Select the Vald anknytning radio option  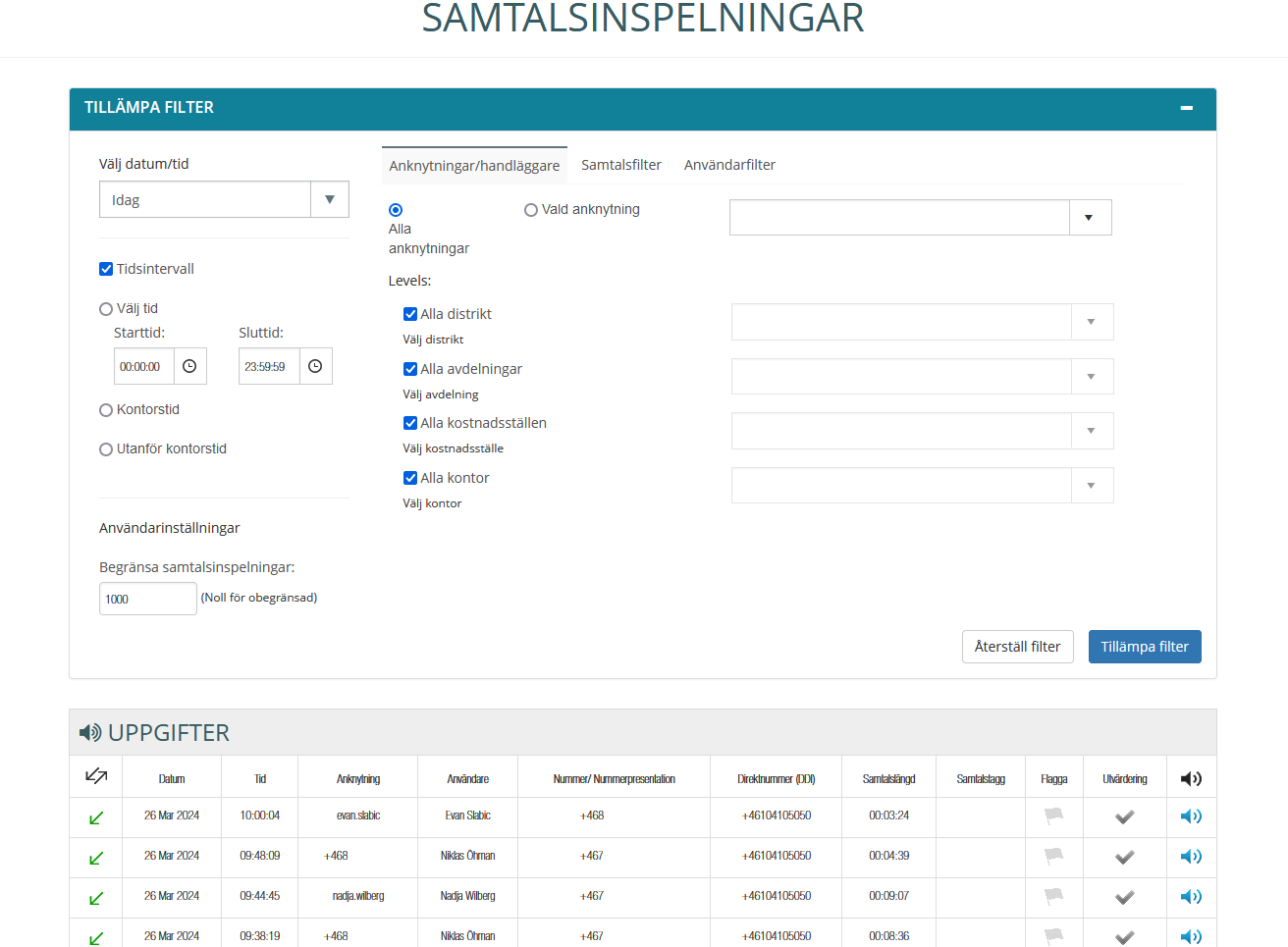531,210
